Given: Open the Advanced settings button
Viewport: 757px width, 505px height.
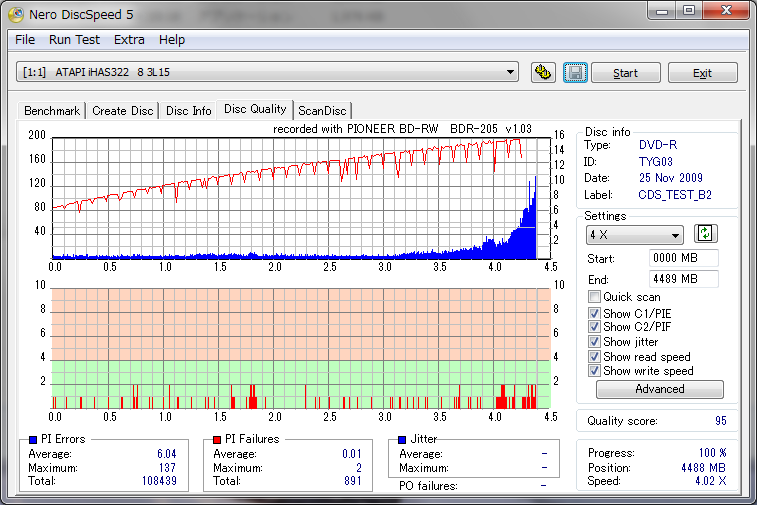Looking at the screenshot, I should (x=659, y=389).
